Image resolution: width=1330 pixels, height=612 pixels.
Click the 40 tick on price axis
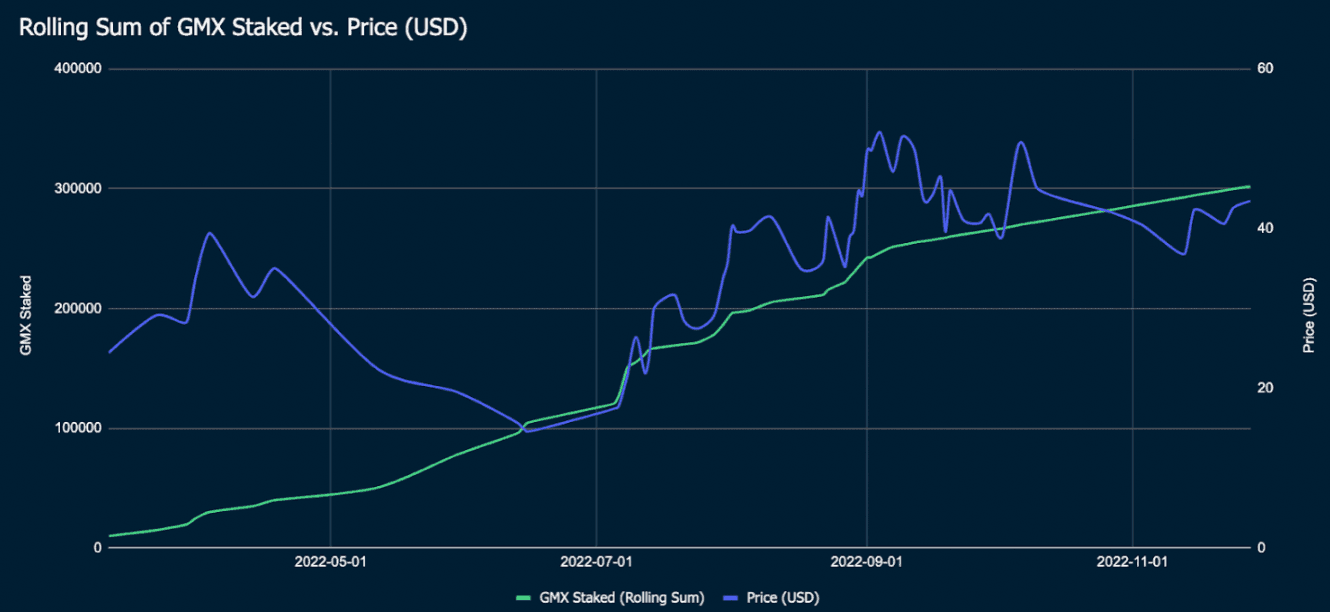click(1265, 229)
